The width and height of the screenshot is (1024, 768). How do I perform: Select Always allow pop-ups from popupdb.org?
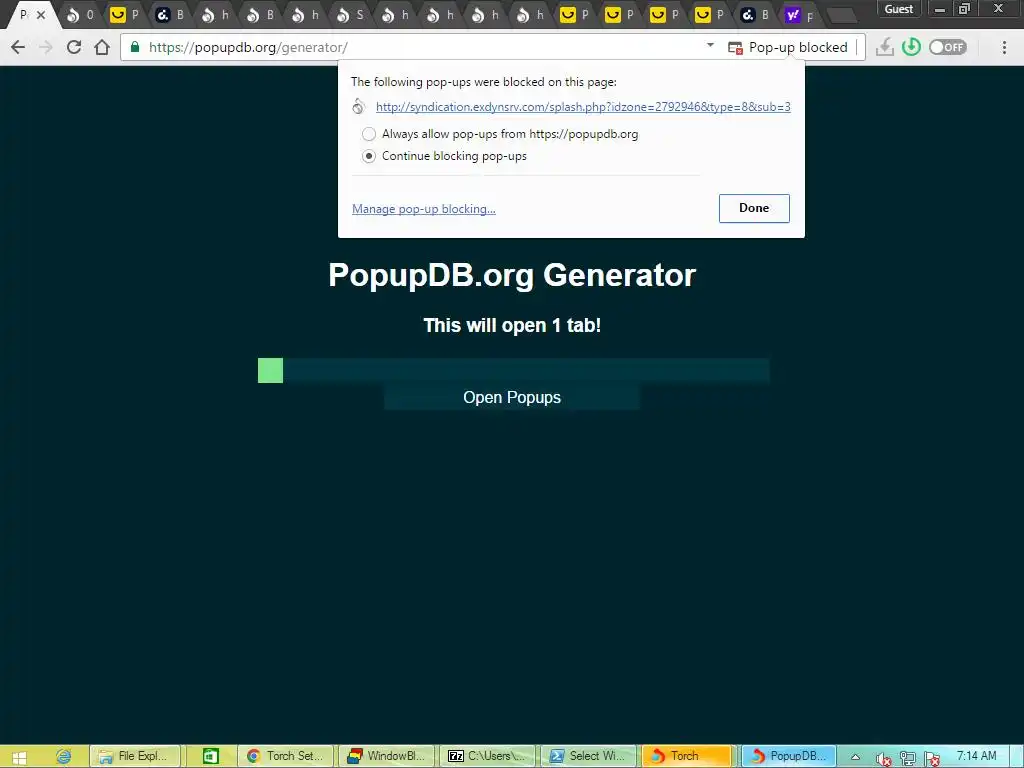[369, 134]
